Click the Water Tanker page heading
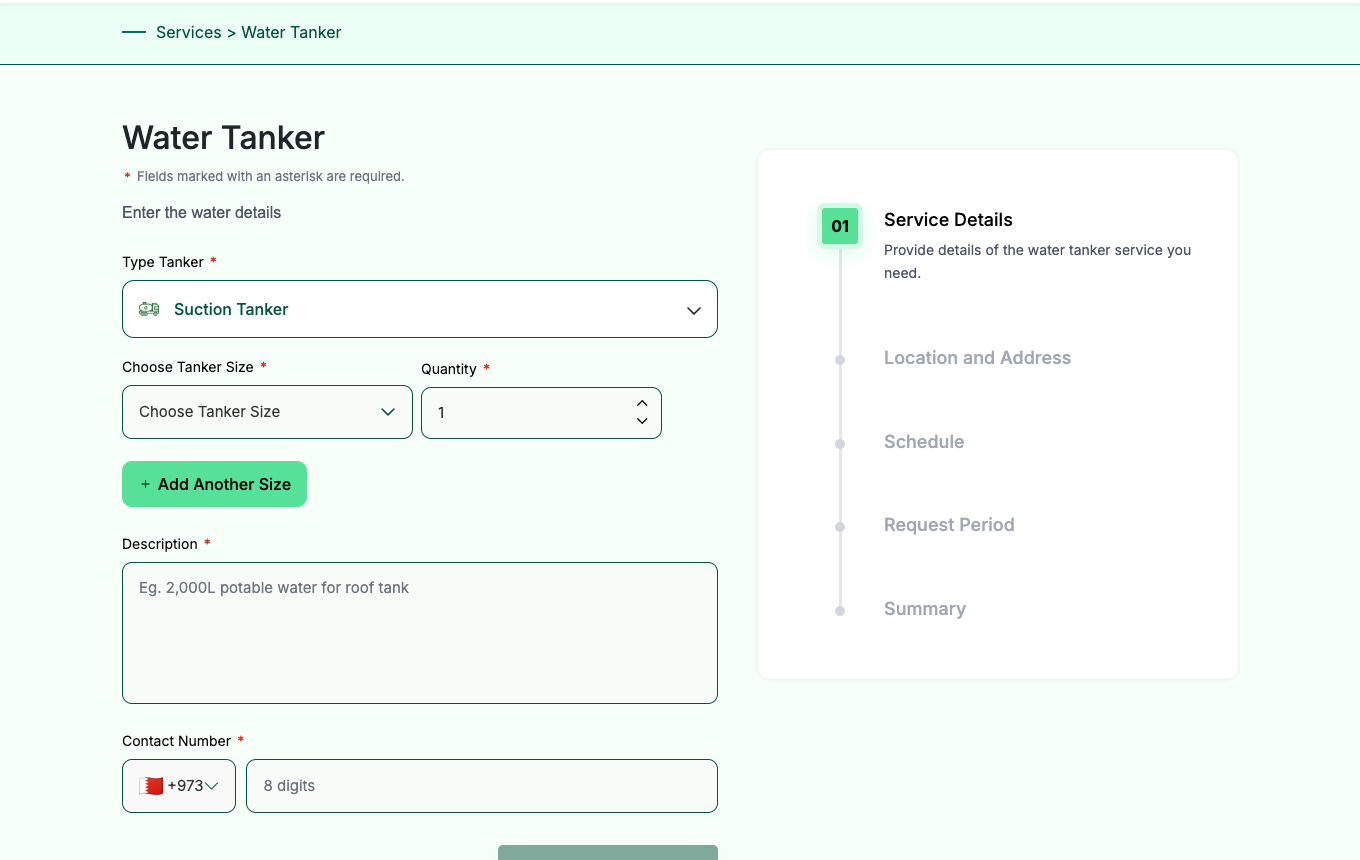 (223, 138)
